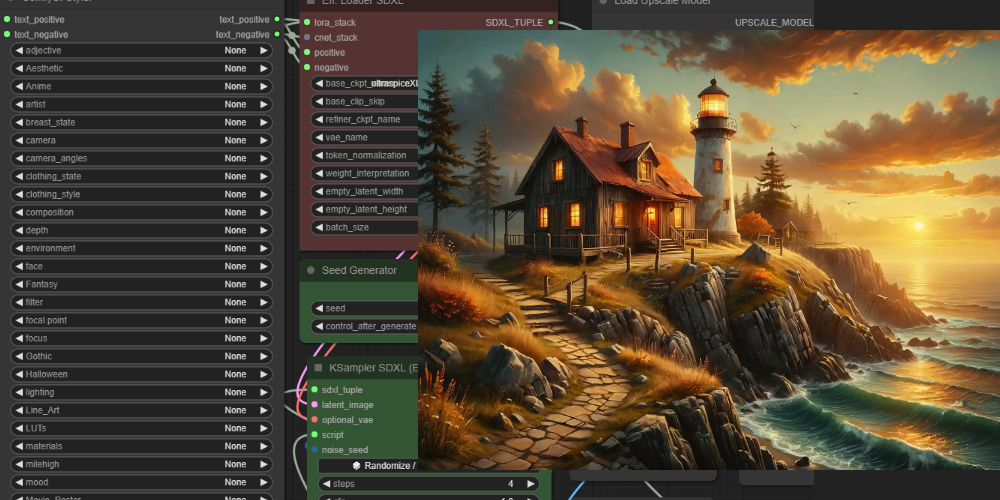Click the text_negative input port of the styler node
Image resolution: width=1000 pixels, height=500 pixels.
(x=7, y=34)
